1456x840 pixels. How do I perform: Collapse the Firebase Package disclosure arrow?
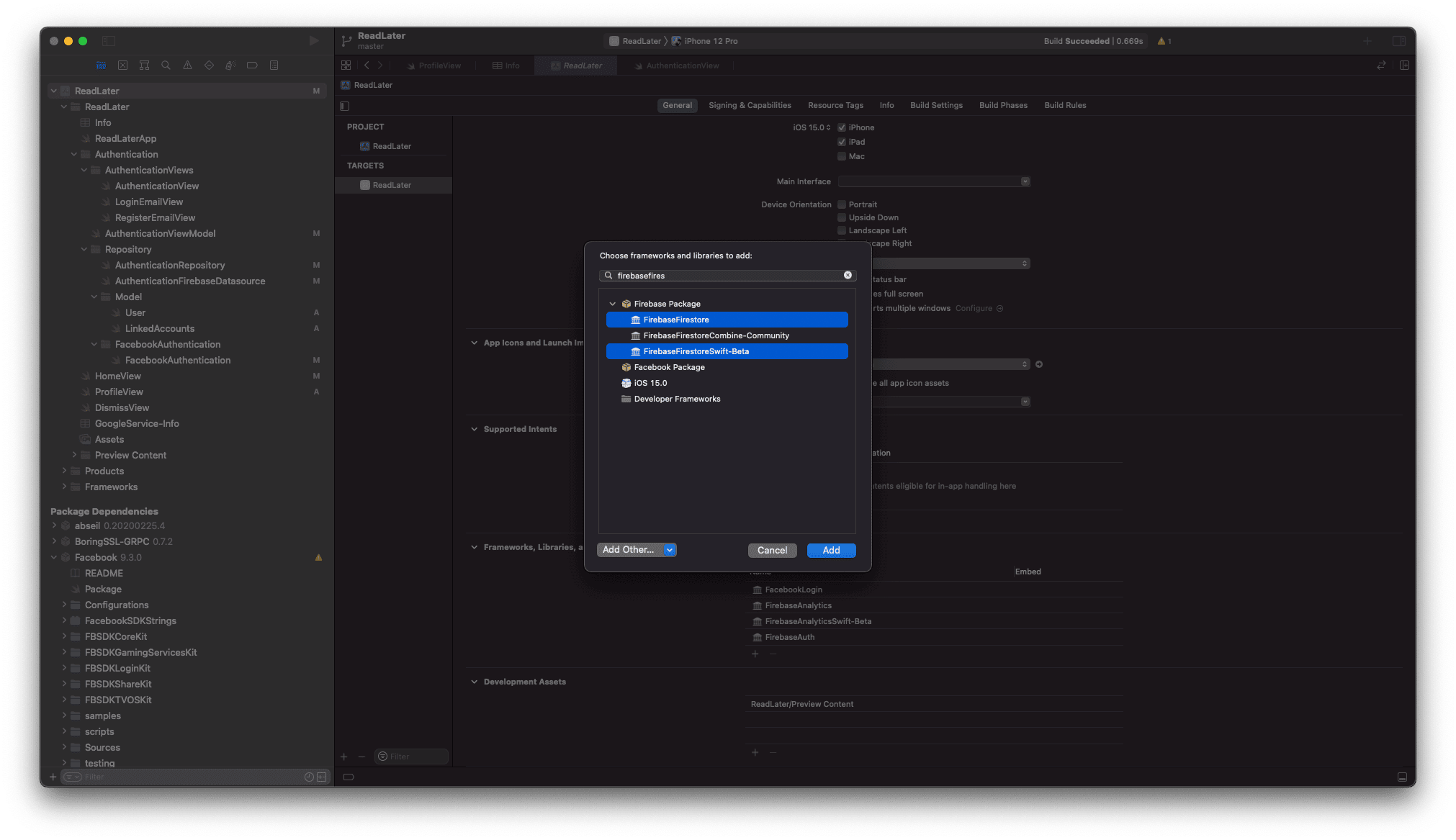pyautogui.click(x=613, y=304)
